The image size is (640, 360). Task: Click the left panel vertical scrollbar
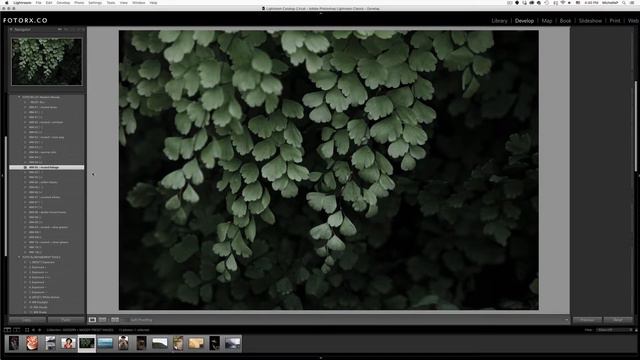click(6, 196)
